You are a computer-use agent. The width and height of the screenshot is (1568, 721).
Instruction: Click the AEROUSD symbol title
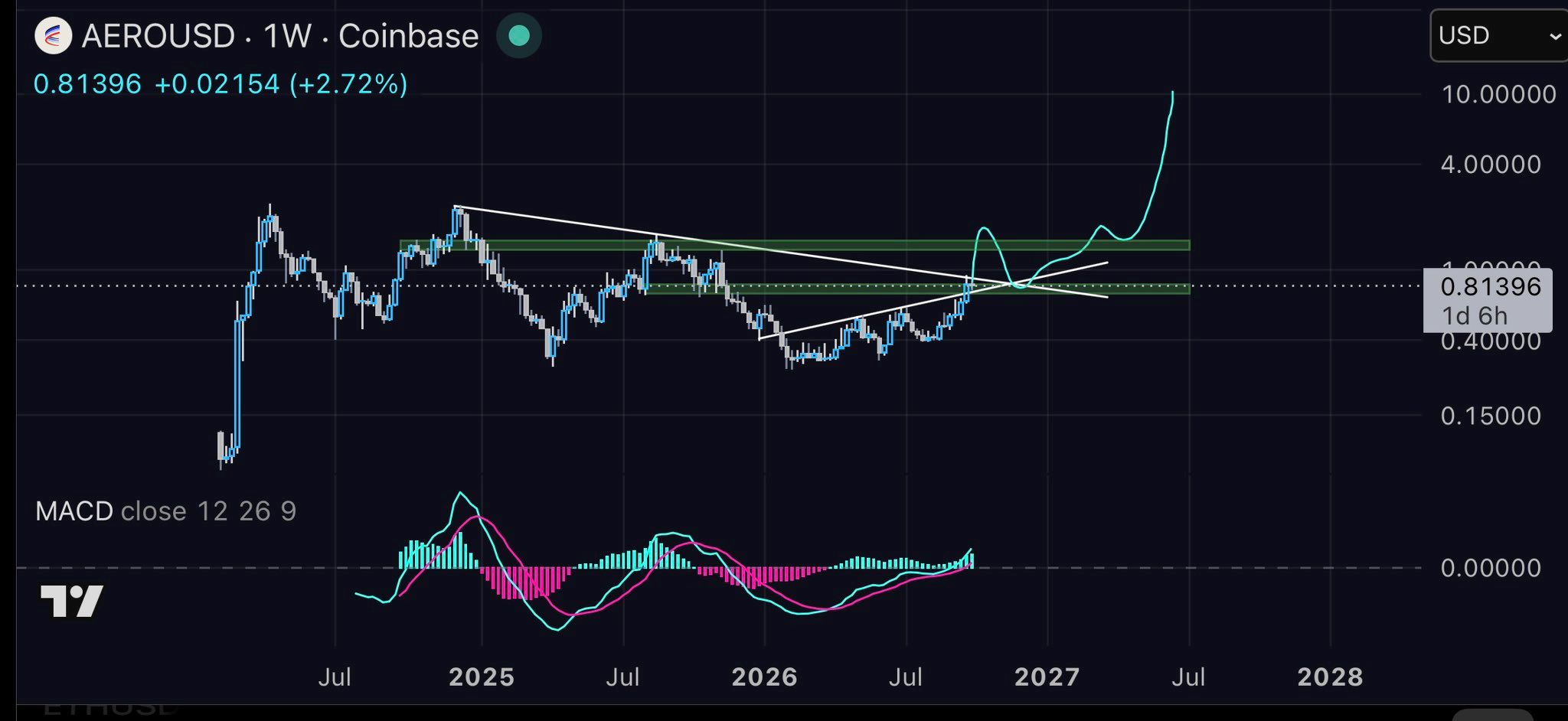(158, 36)
